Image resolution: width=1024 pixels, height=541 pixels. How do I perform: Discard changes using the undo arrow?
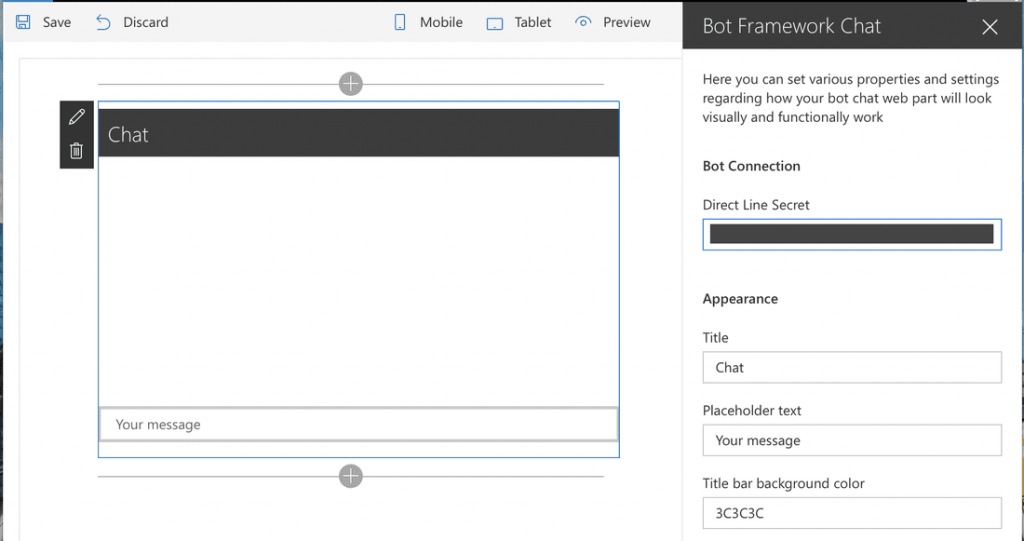(104, 22)
